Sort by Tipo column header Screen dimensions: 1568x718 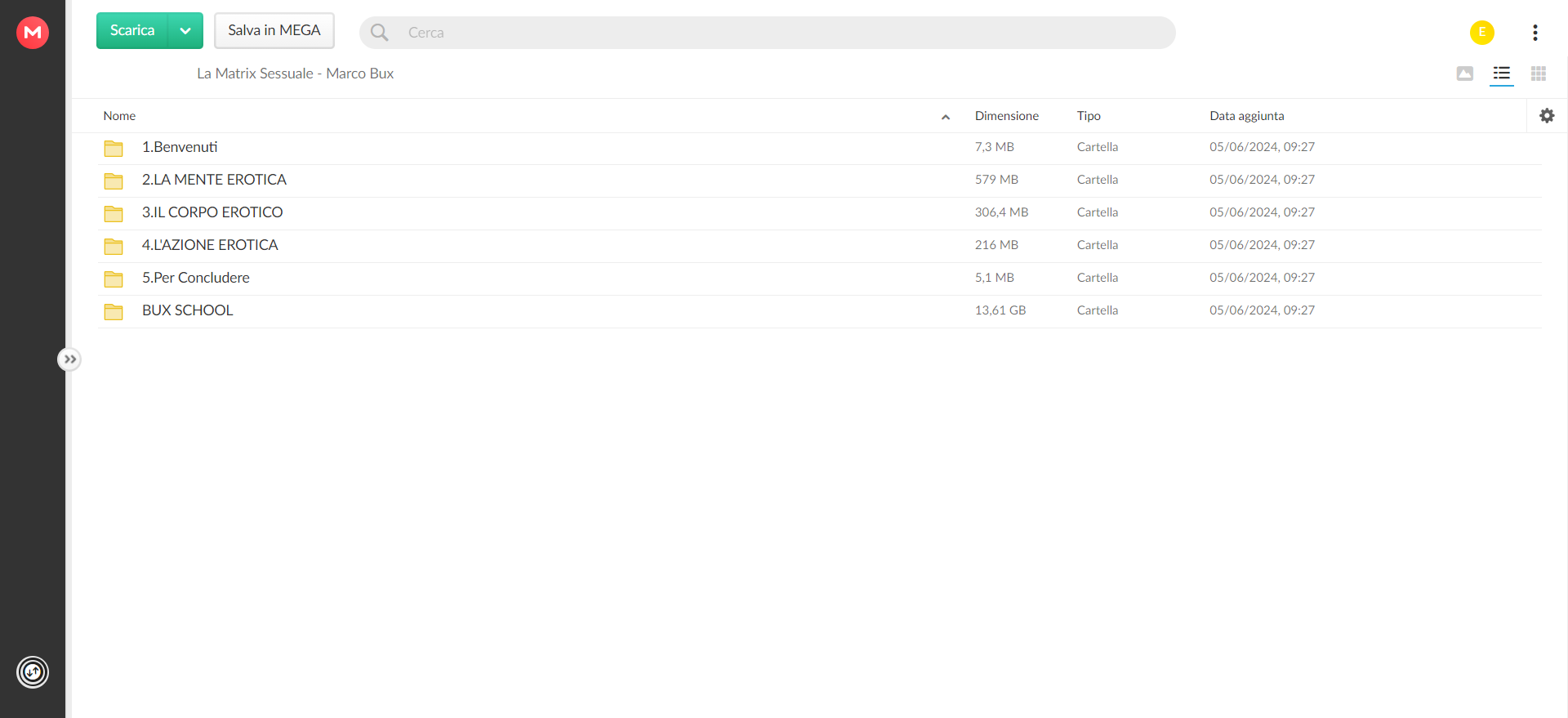pyautogui.click(x=1089, y=116)
